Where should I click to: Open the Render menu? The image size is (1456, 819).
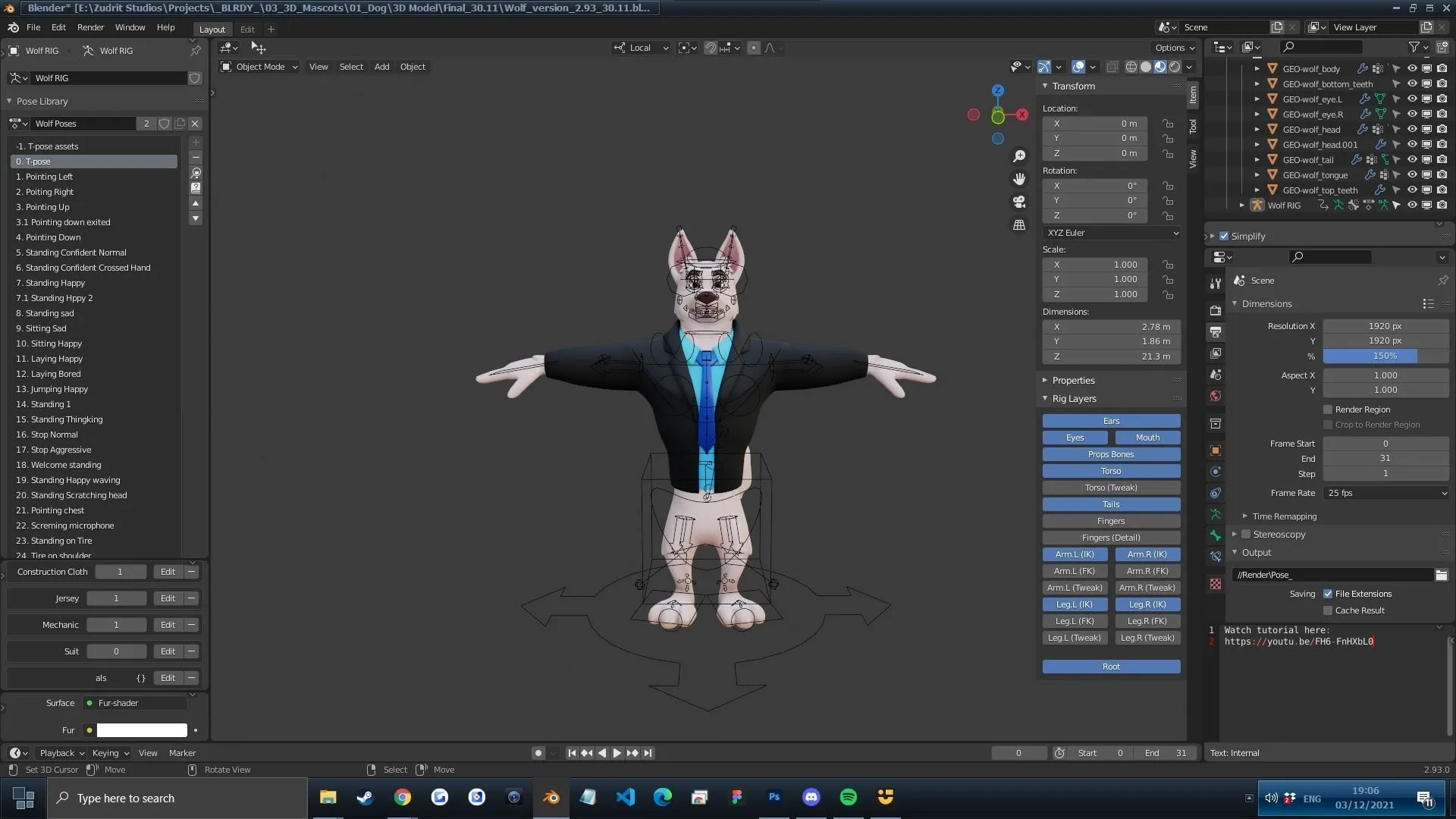coord(91,27)
